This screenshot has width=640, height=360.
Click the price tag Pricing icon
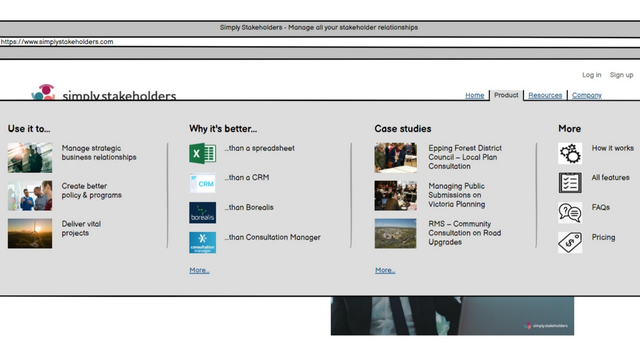[570, 242]
